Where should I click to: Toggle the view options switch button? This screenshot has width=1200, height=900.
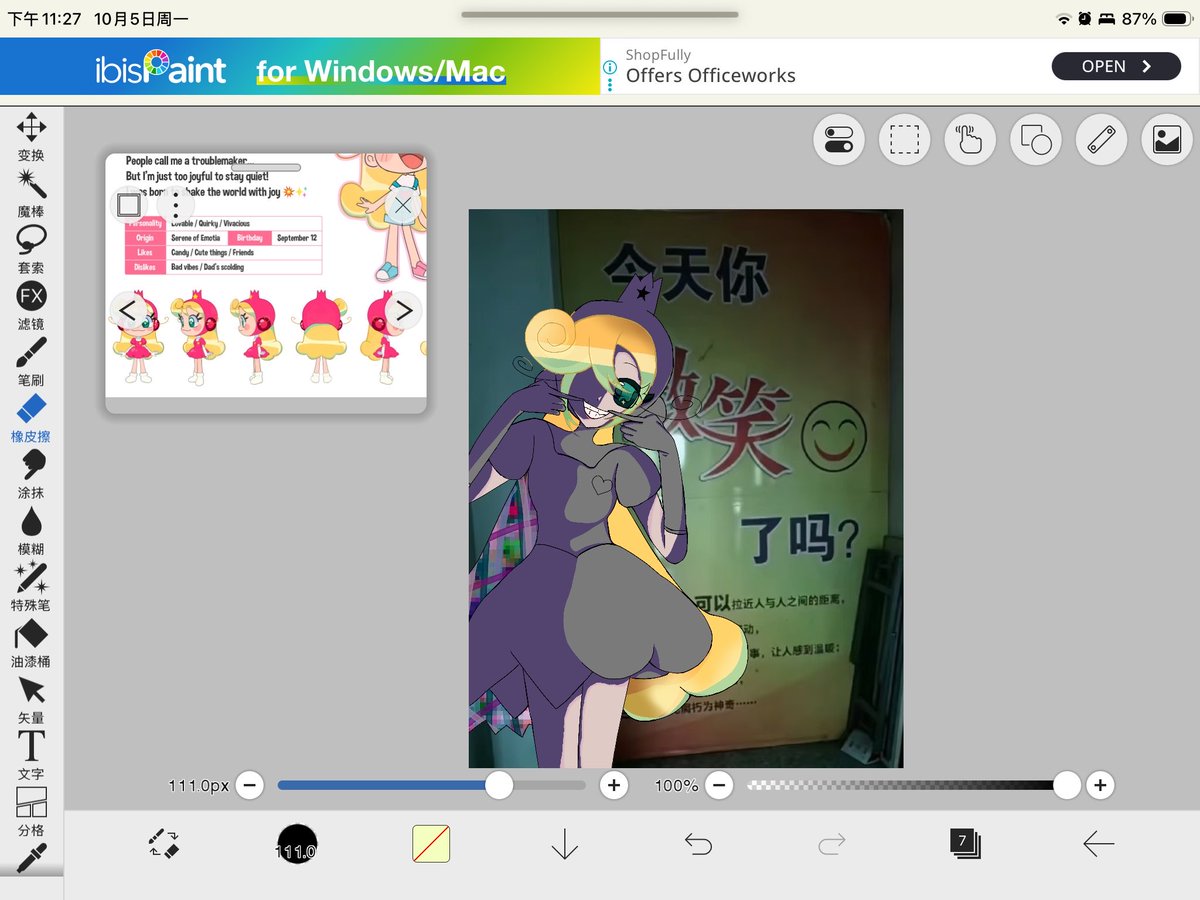point(839,140)
